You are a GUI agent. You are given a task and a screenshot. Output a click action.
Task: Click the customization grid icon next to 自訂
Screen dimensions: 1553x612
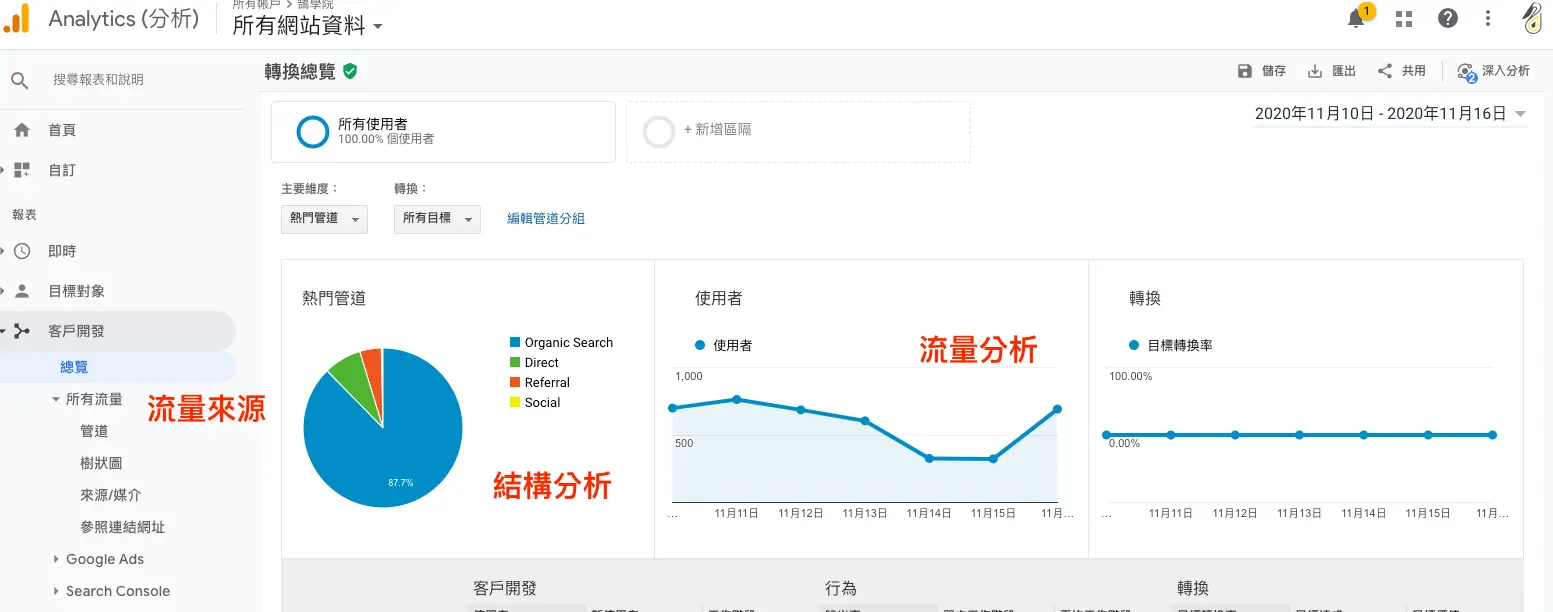[x=22, y=170]
